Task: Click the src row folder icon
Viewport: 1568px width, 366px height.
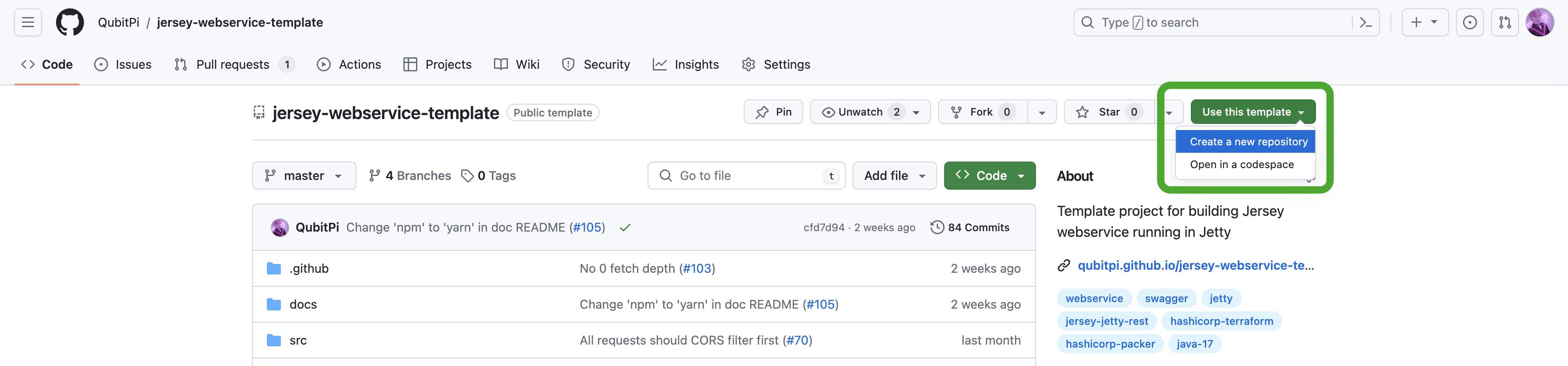Action: pos(274,341)
